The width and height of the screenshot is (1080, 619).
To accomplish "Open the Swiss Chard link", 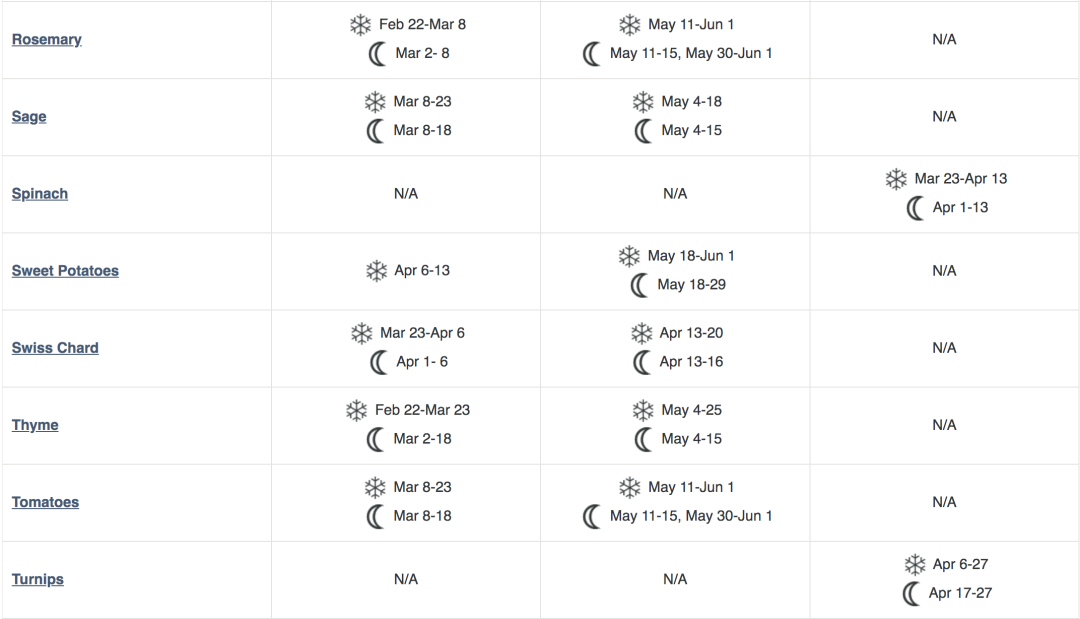I will (55, 348).
